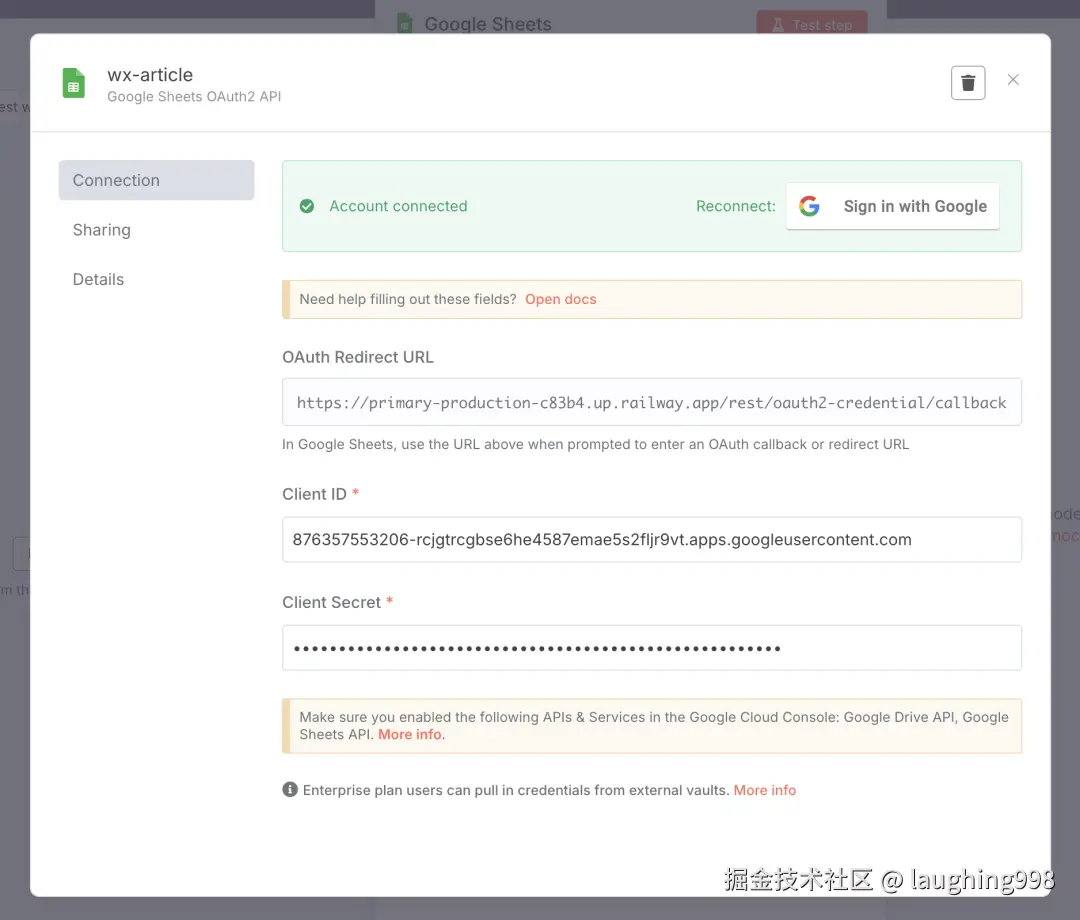Click Google Sheets node title in background
Screen dimensions: 1080x920
coord(488,24)
